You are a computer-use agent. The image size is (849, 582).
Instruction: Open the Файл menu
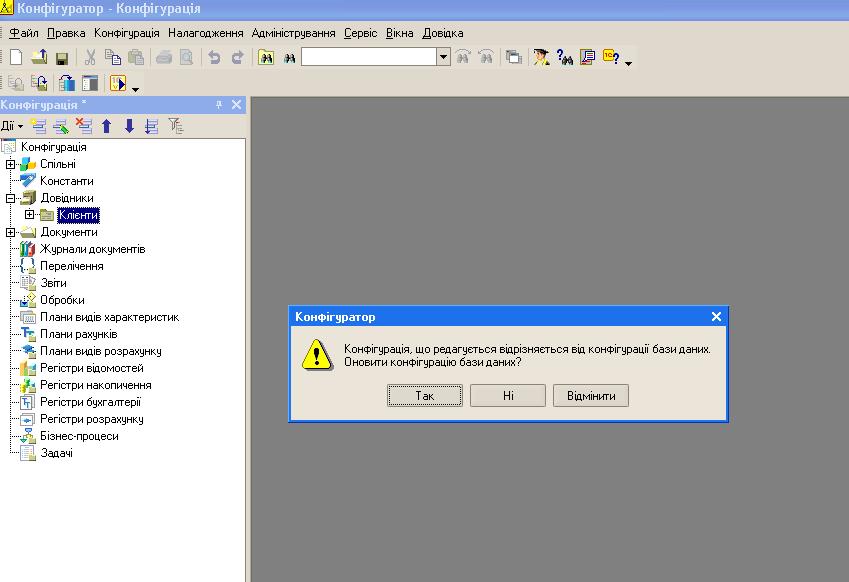coord(24,33)
